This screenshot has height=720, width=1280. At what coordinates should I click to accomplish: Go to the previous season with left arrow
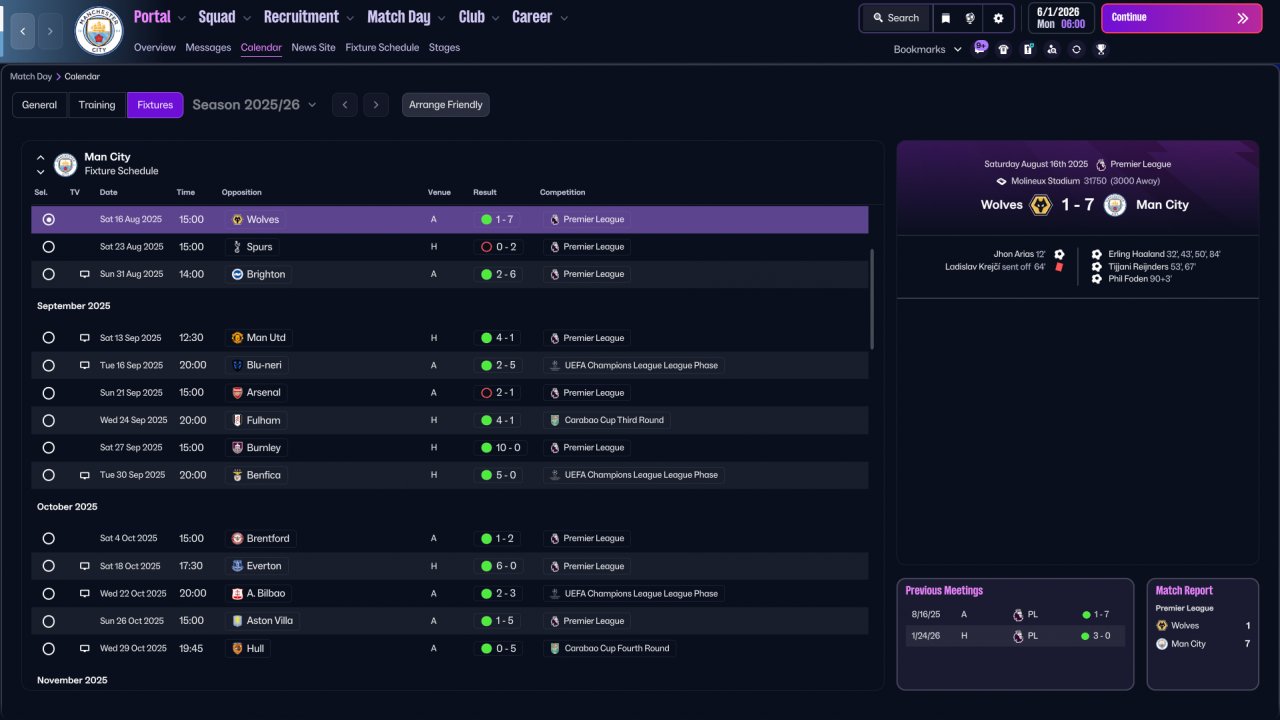tap(344, 105)
